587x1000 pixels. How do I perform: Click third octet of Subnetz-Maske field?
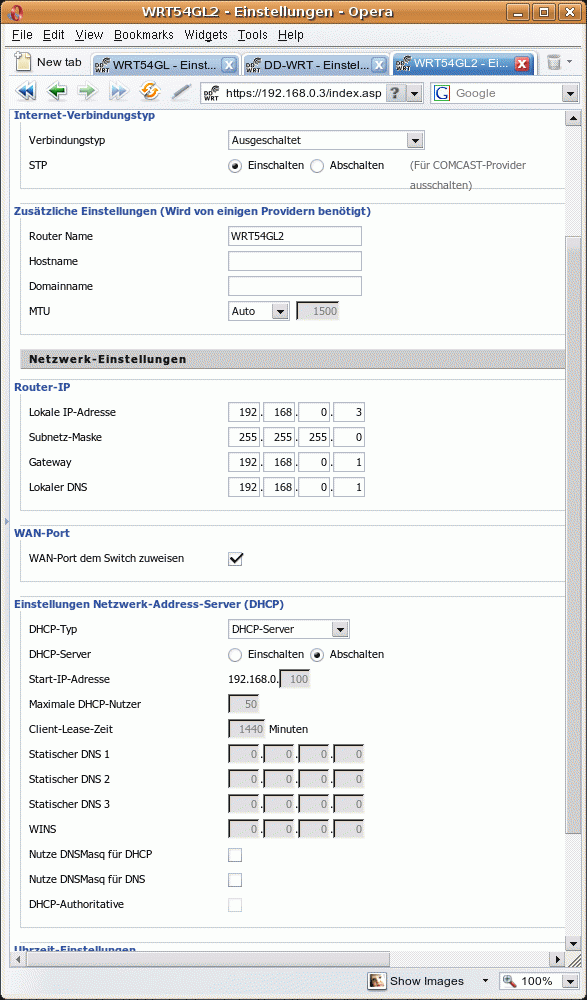[x=314, y=438]
